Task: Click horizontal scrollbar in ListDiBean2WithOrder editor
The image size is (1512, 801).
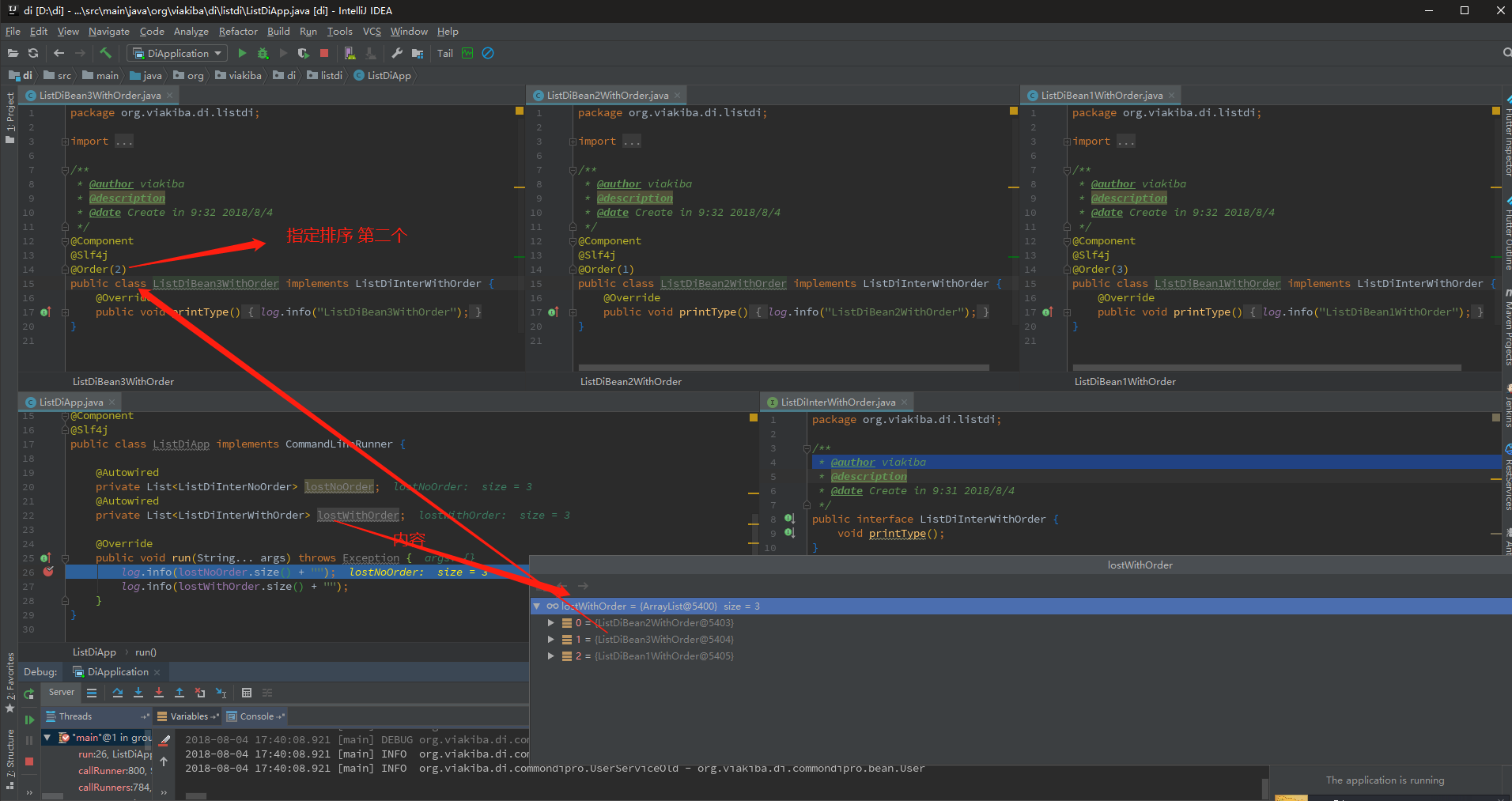Action: tap(784, 368)
